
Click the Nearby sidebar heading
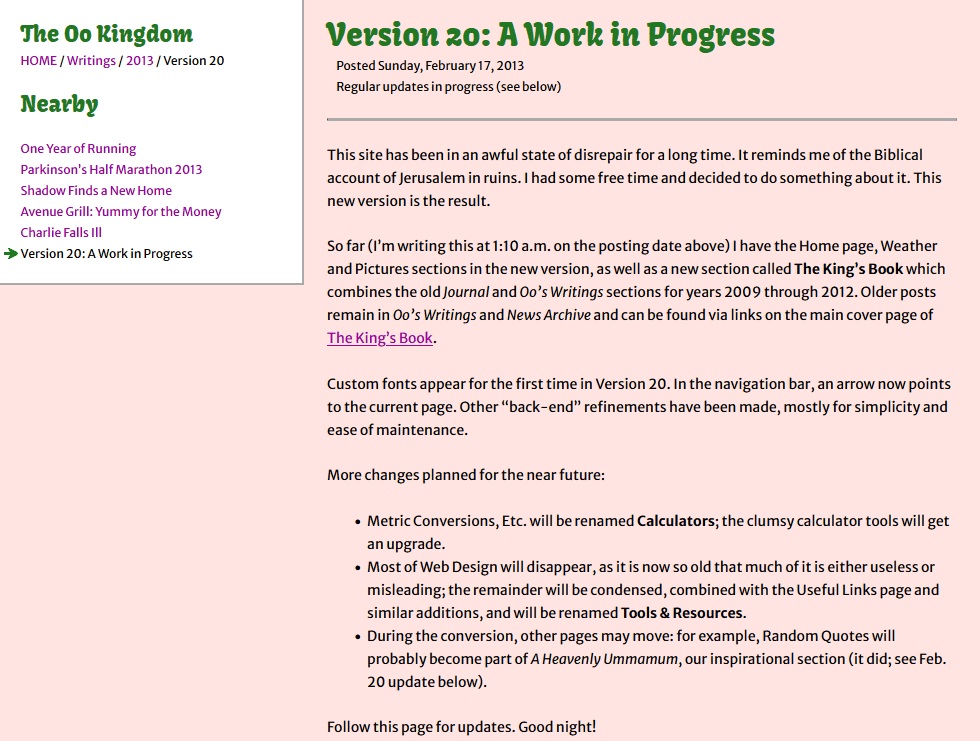pyautogui.click(x=59, y=104)
